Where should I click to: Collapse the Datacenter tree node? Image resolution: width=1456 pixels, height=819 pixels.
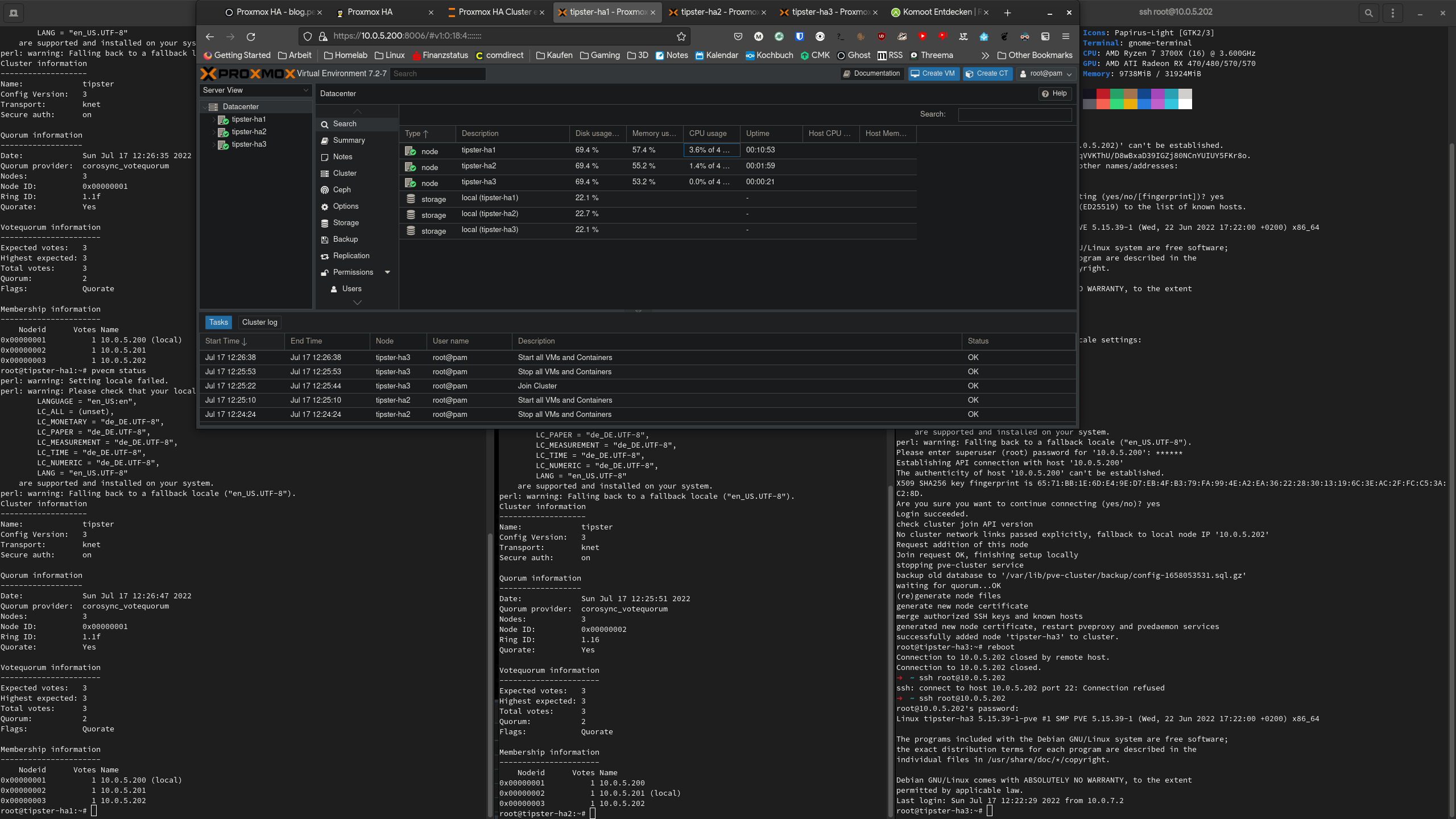coord(205,107)
